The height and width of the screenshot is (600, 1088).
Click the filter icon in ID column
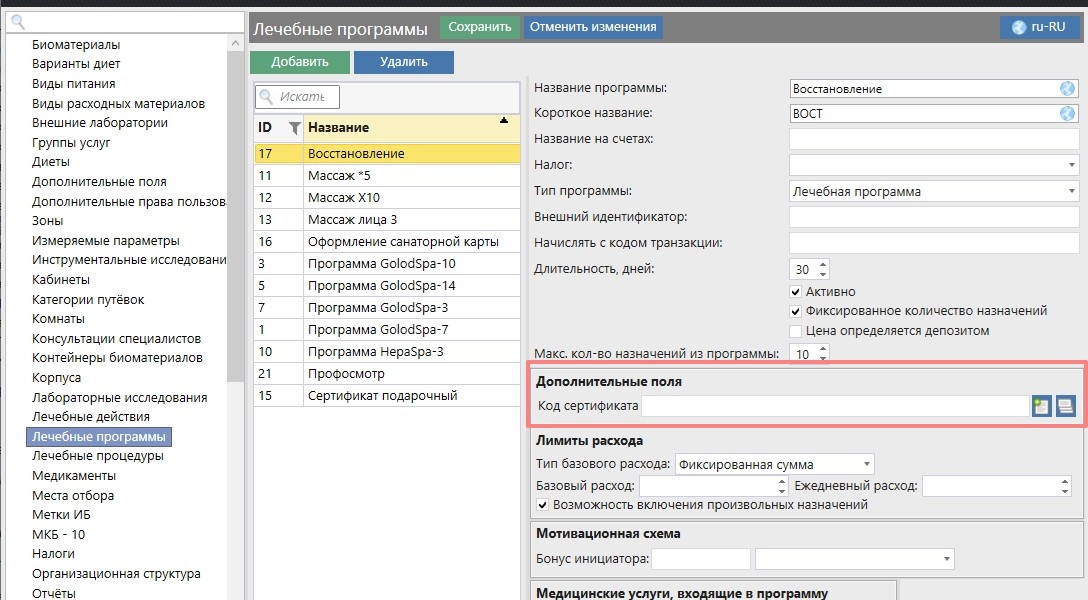coord(294,128)
